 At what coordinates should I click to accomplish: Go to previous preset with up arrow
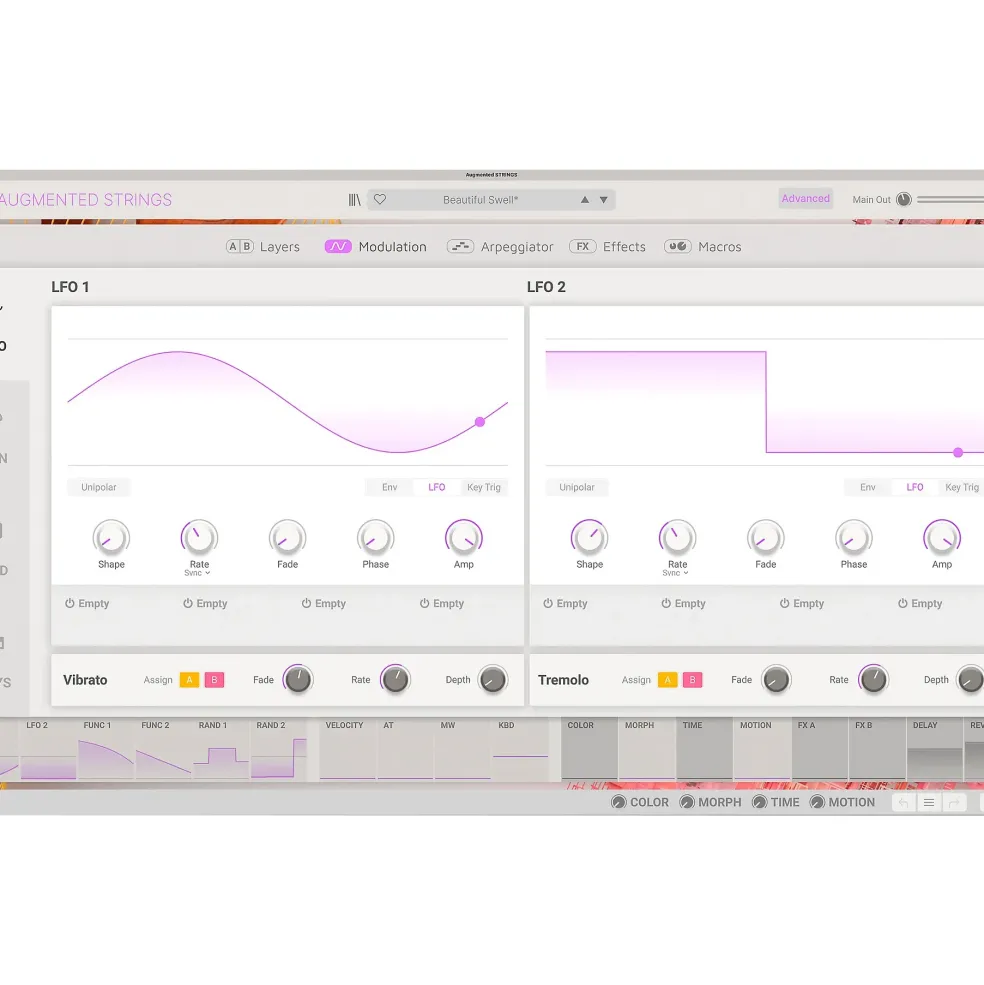tap(585, 200)
